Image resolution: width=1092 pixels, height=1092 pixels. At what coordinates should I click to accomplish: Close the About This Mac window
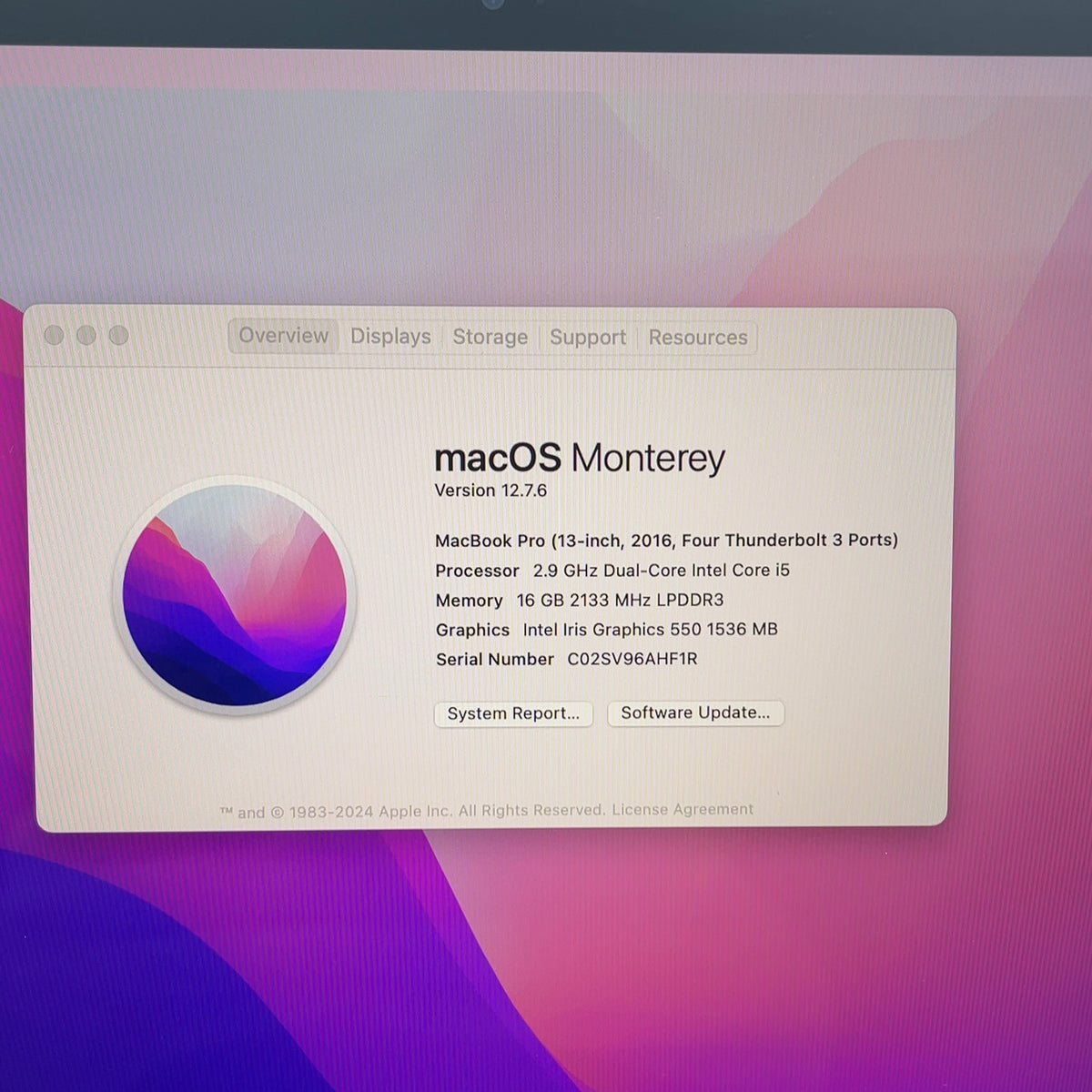coord(54,335)
